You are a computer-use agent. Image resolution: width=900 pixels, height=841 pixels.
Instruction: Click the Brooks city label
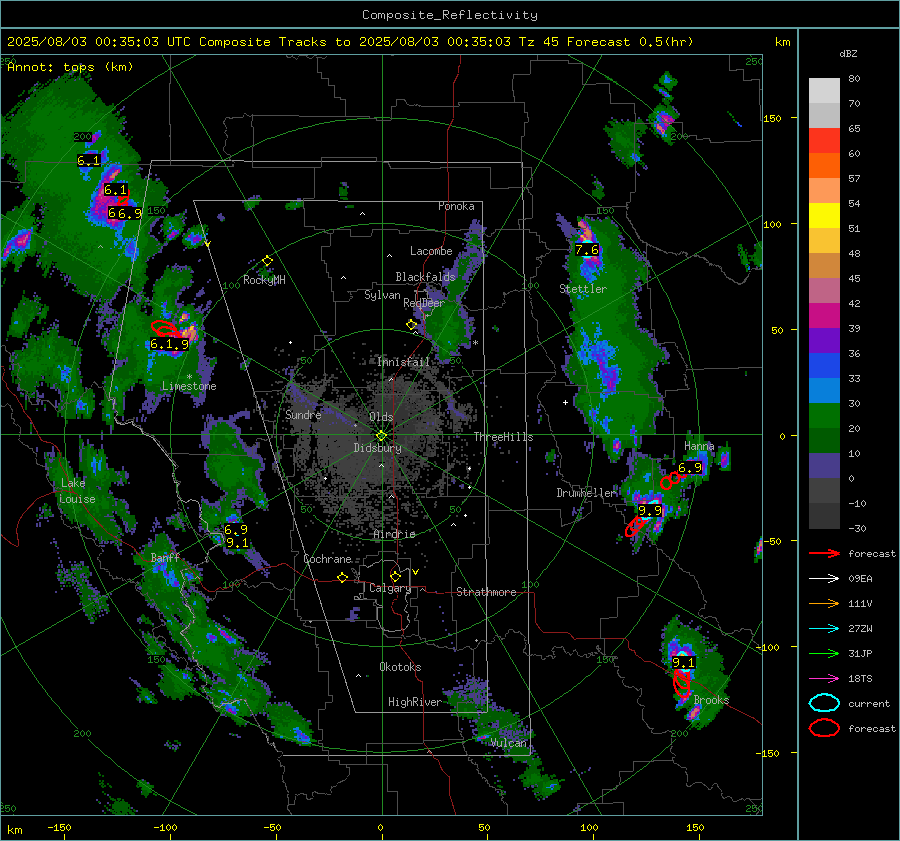click(711, 700)
